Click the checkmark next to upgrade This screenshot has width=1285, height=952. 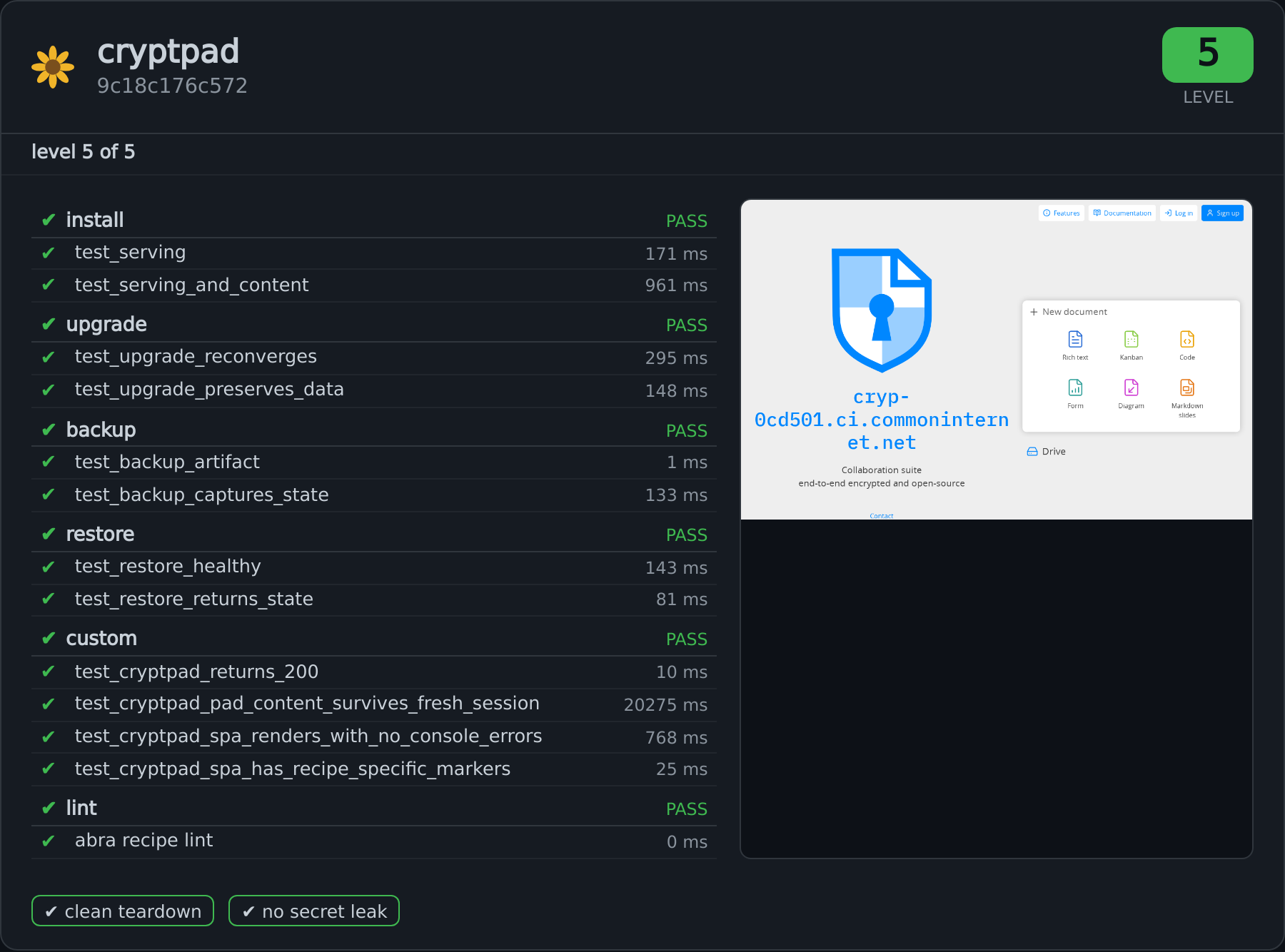coord(49,324)
